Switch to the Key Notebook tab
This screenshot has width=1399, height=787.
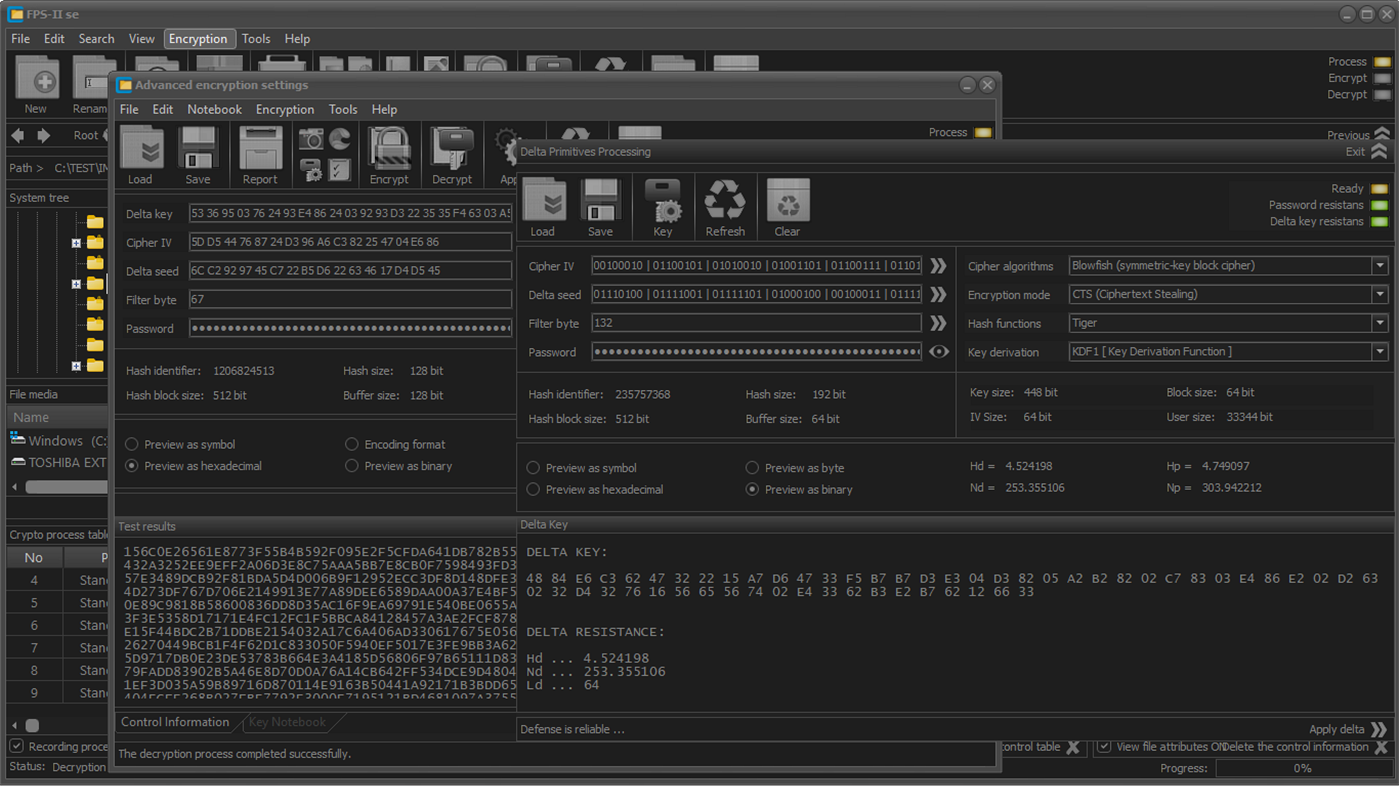[287, 722]
